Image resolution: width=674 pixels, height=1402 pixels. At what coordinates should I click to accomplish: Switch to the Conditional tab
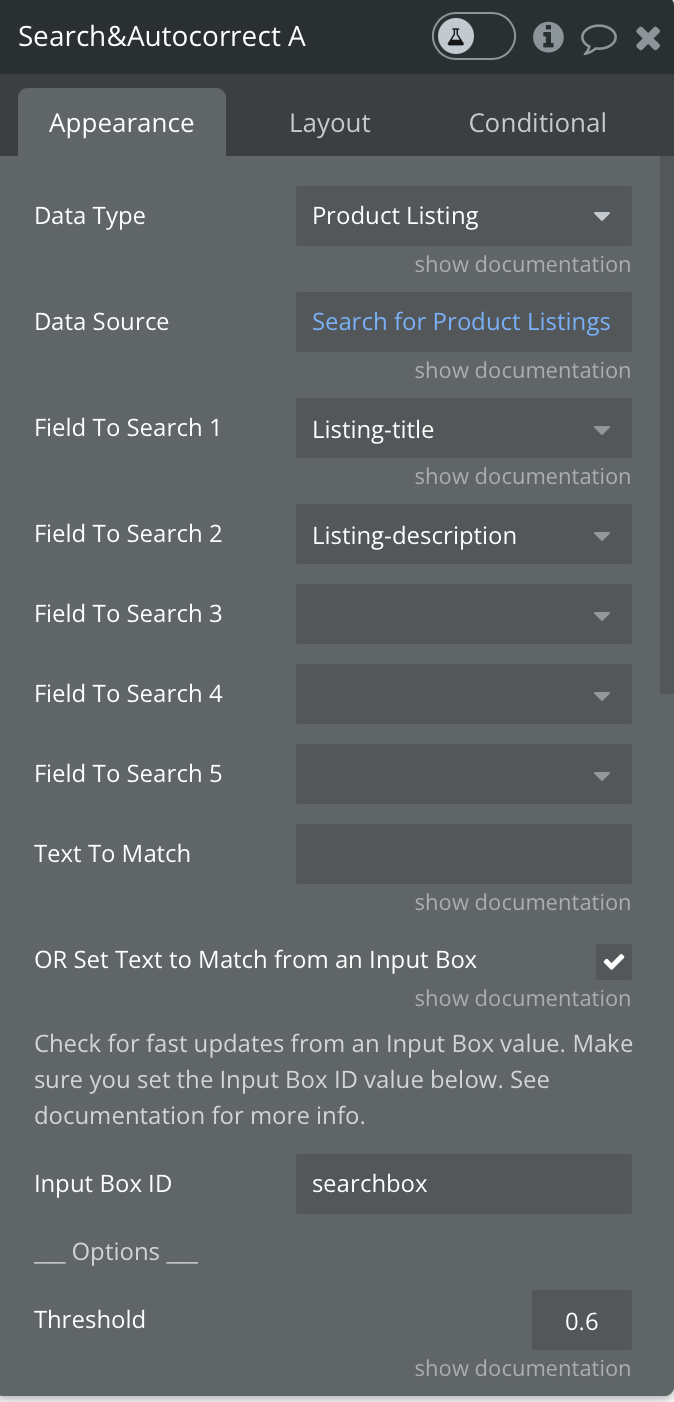tap(537, 123)
